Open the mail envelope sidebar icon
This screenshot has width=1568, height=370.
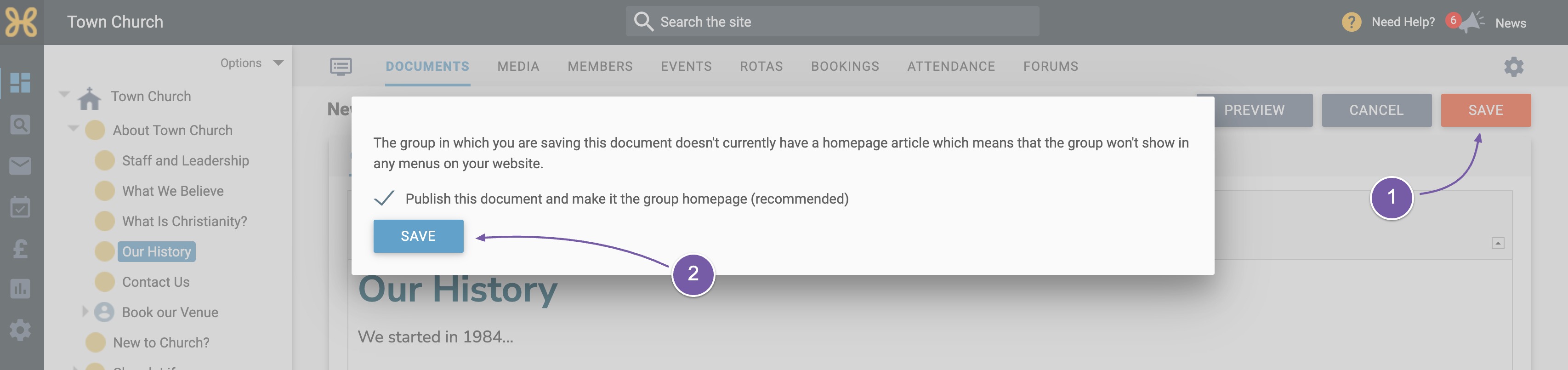(x=20, y=166)
